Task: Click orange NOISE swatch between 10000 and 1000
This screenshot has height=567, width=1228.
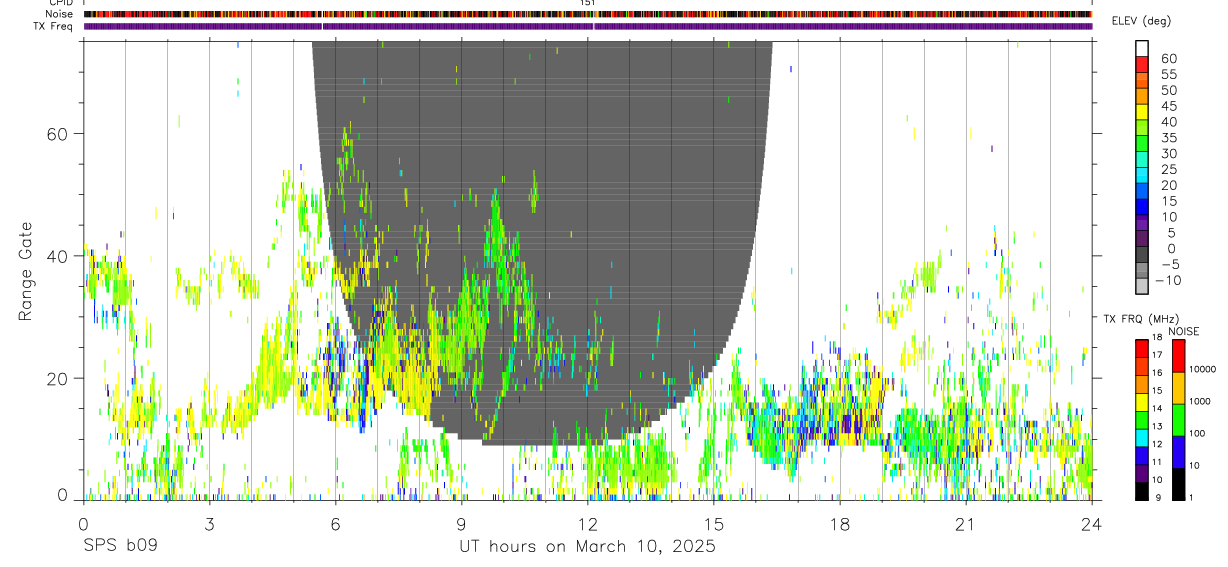Action: 1178,387
